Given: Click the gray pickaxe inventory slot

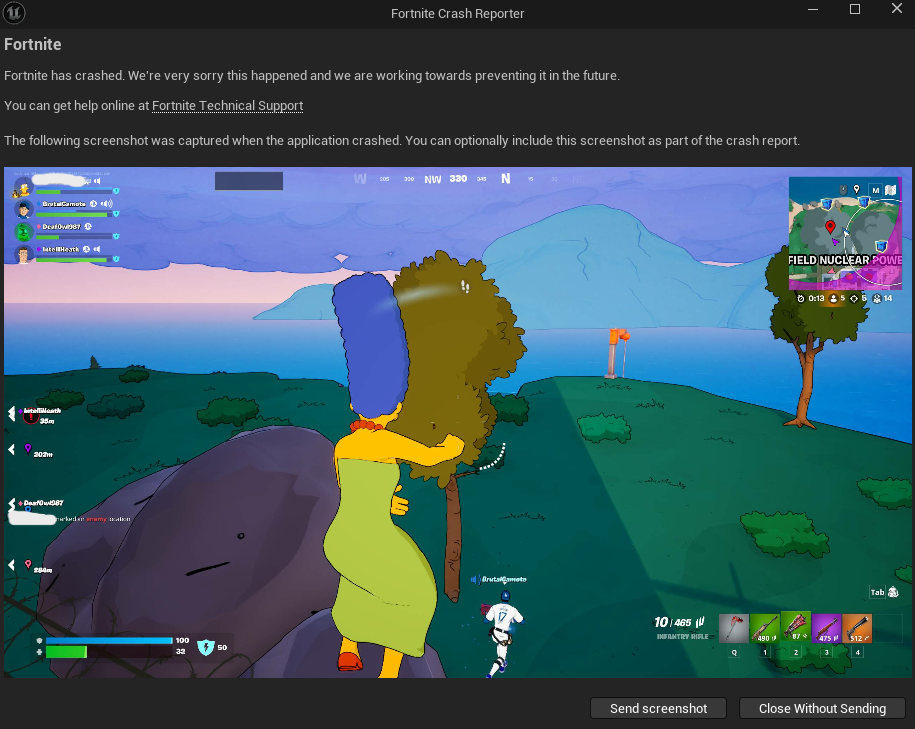Looking at the screenshot, I should (734, 629).
